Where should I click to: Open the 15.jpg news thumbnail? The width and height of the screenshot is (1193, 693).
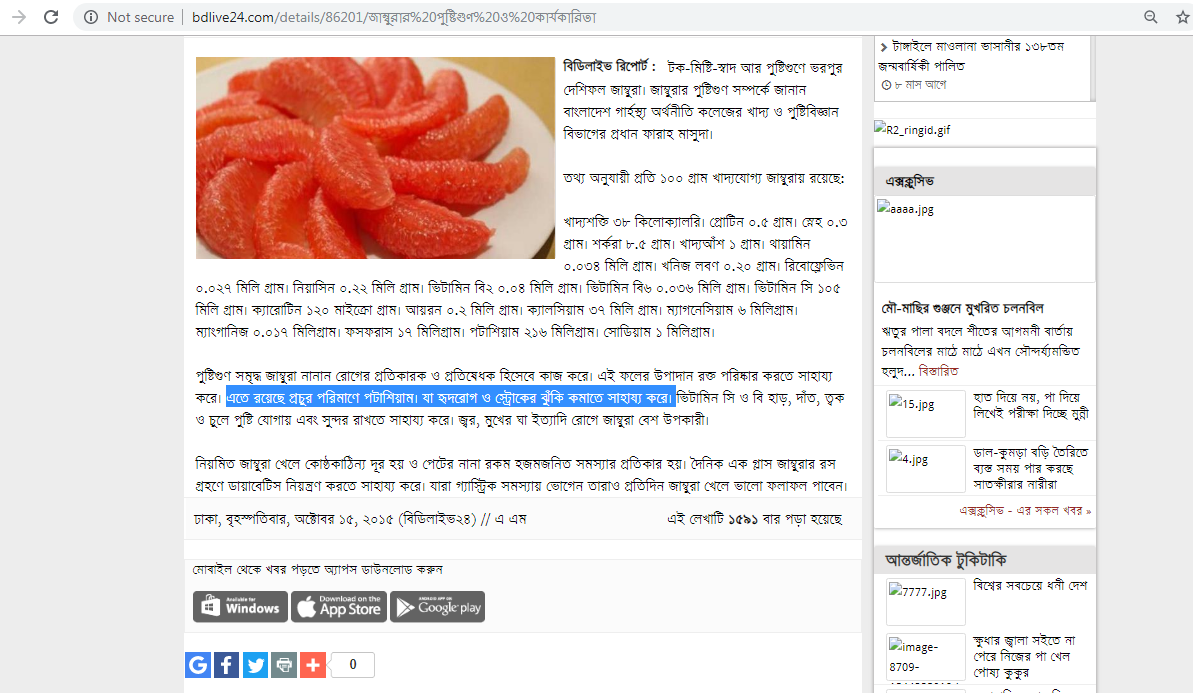[925, 413]
